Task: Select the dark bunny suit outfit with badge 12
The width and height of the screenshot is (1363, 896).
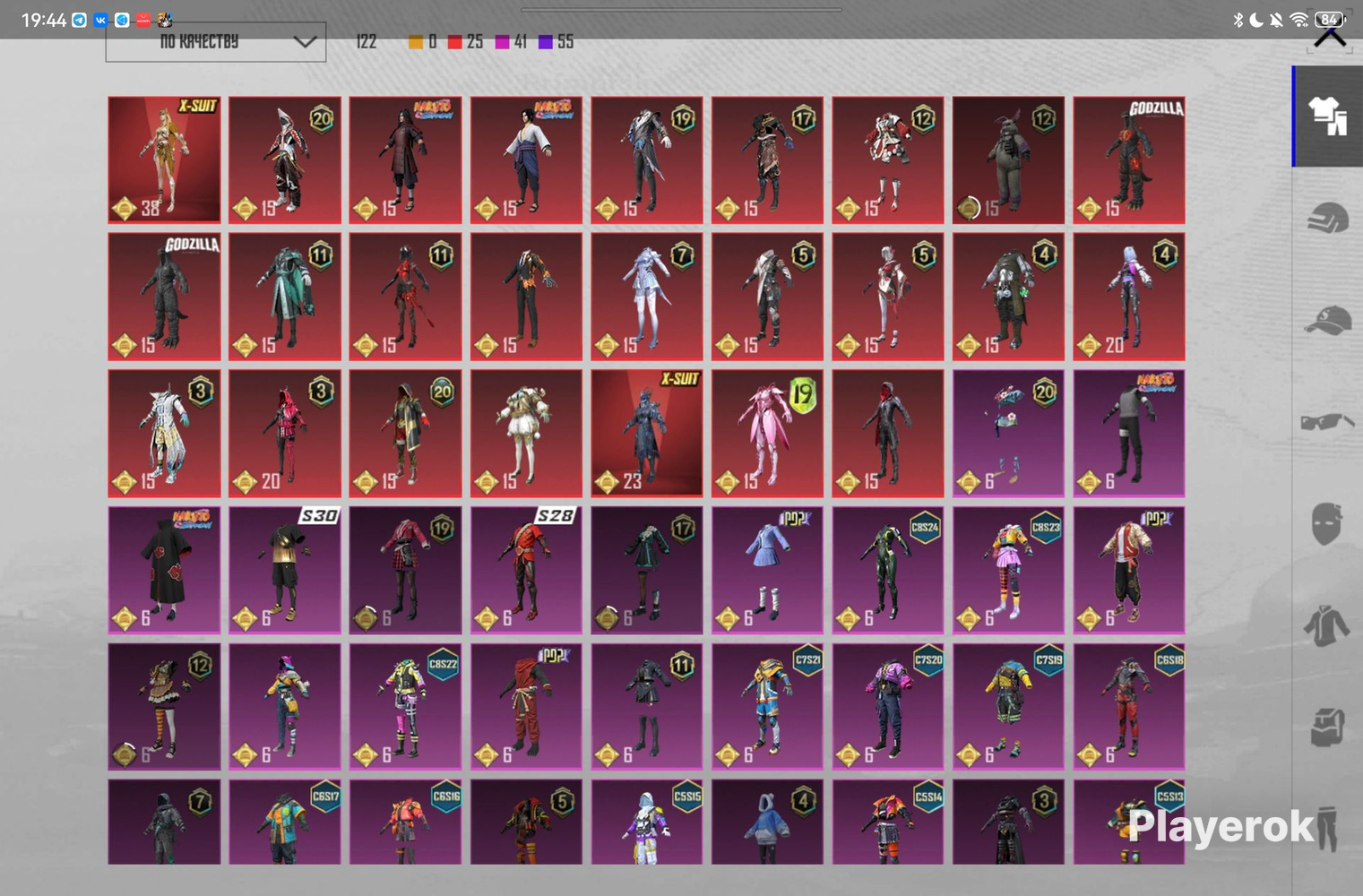Action: pos(1008,159)
